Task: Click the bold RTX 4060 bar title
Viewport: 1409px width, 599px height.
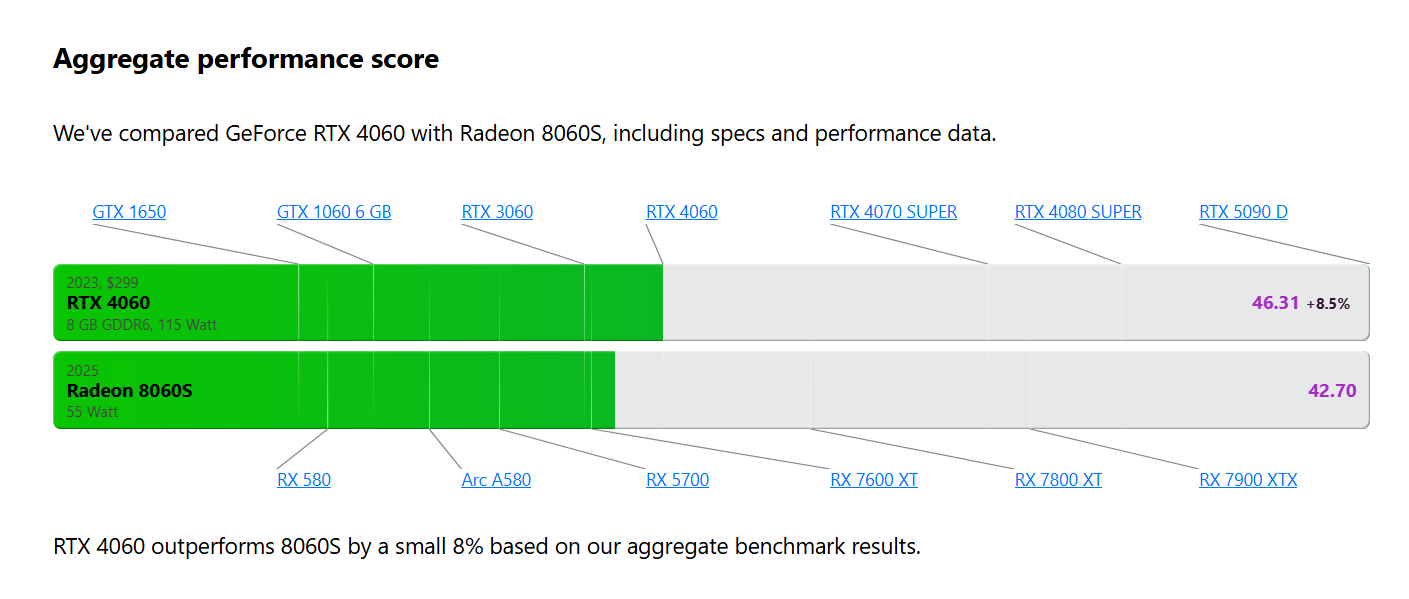Action: pos(108,303)
